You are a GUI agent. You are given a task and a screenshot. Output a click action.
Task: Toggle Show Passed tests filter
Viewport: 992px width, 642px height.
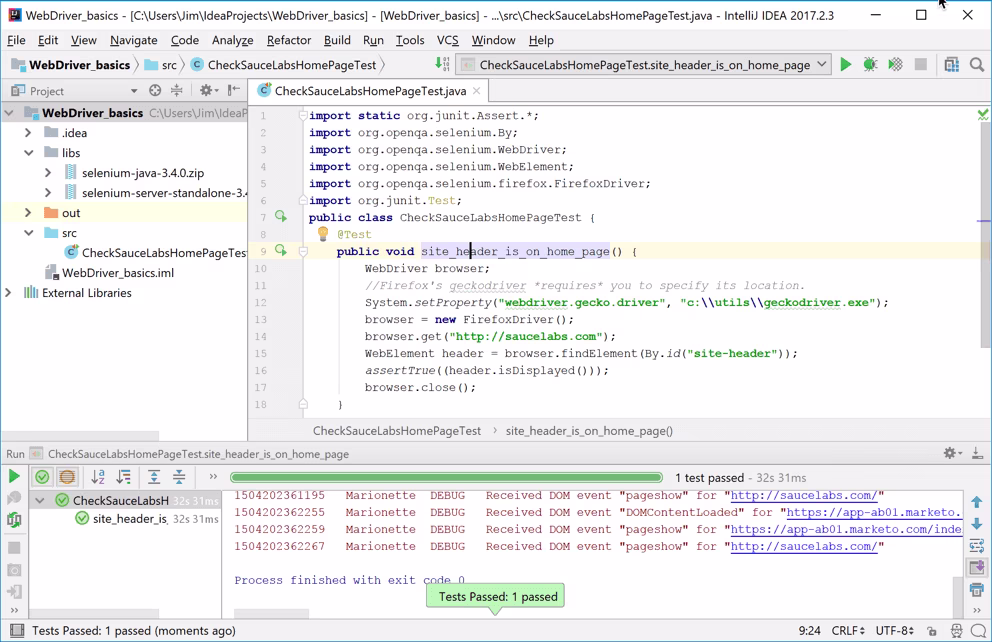click(x=42, y=477)
